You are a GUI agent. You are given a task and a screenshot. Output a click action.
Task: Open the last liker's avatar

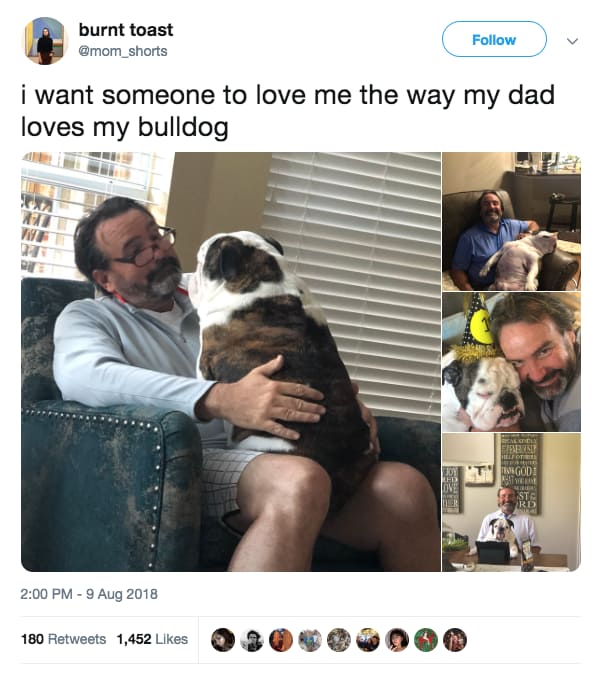tap(455, 640)
